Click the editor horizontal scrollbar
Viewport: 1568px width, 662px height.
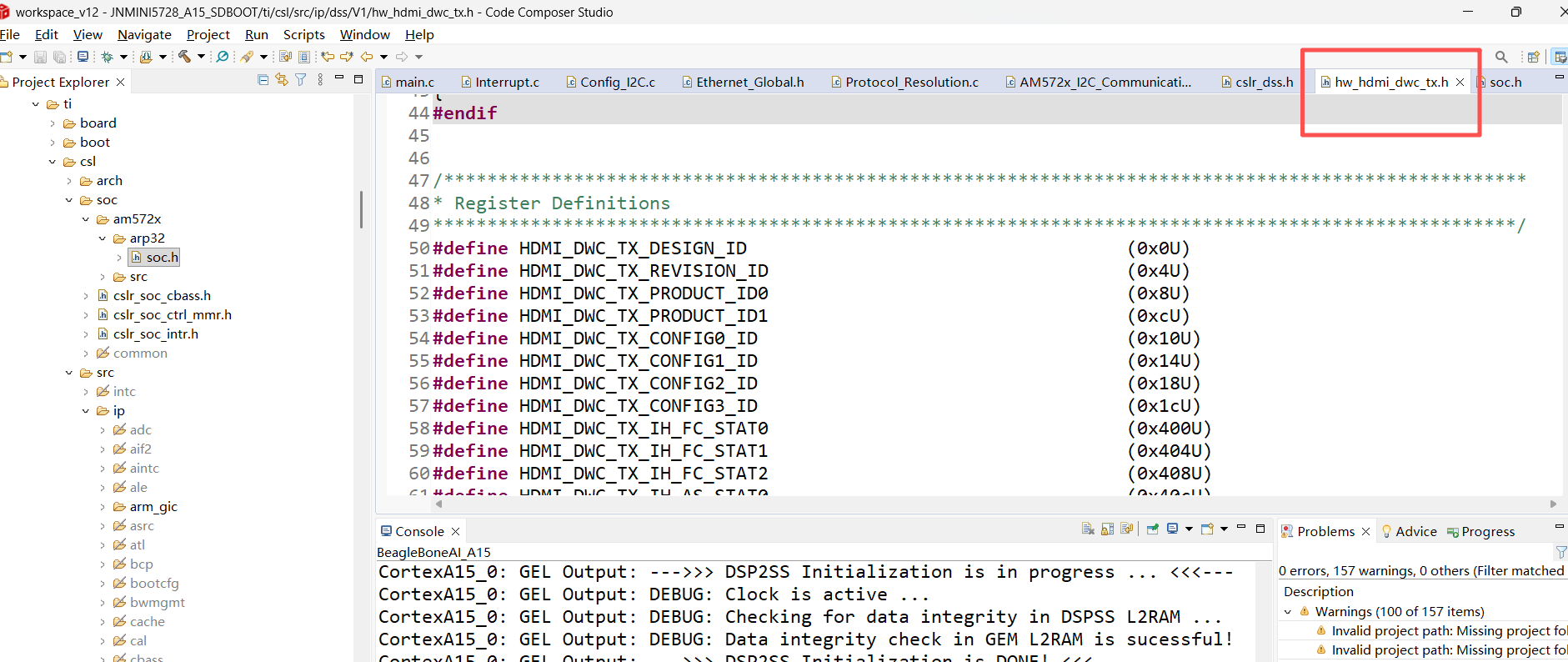click(834, 504)
